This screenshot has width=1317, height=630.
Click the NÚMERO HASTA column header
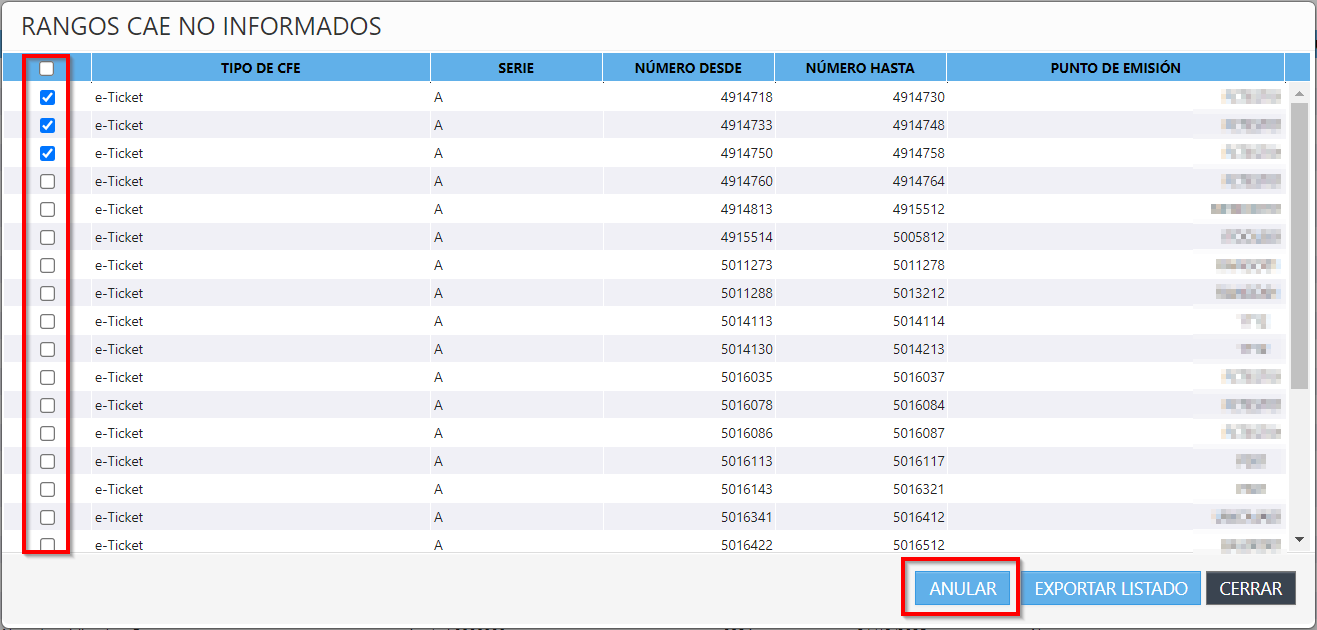860,68
